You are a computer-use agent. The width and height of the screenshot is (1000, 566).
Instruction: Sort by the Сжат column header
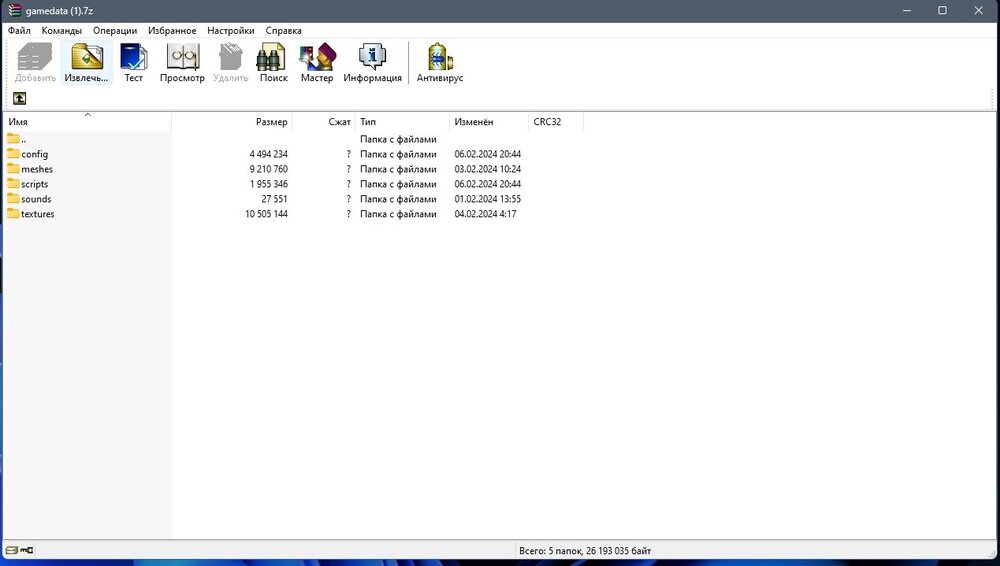tap(324, 122)
